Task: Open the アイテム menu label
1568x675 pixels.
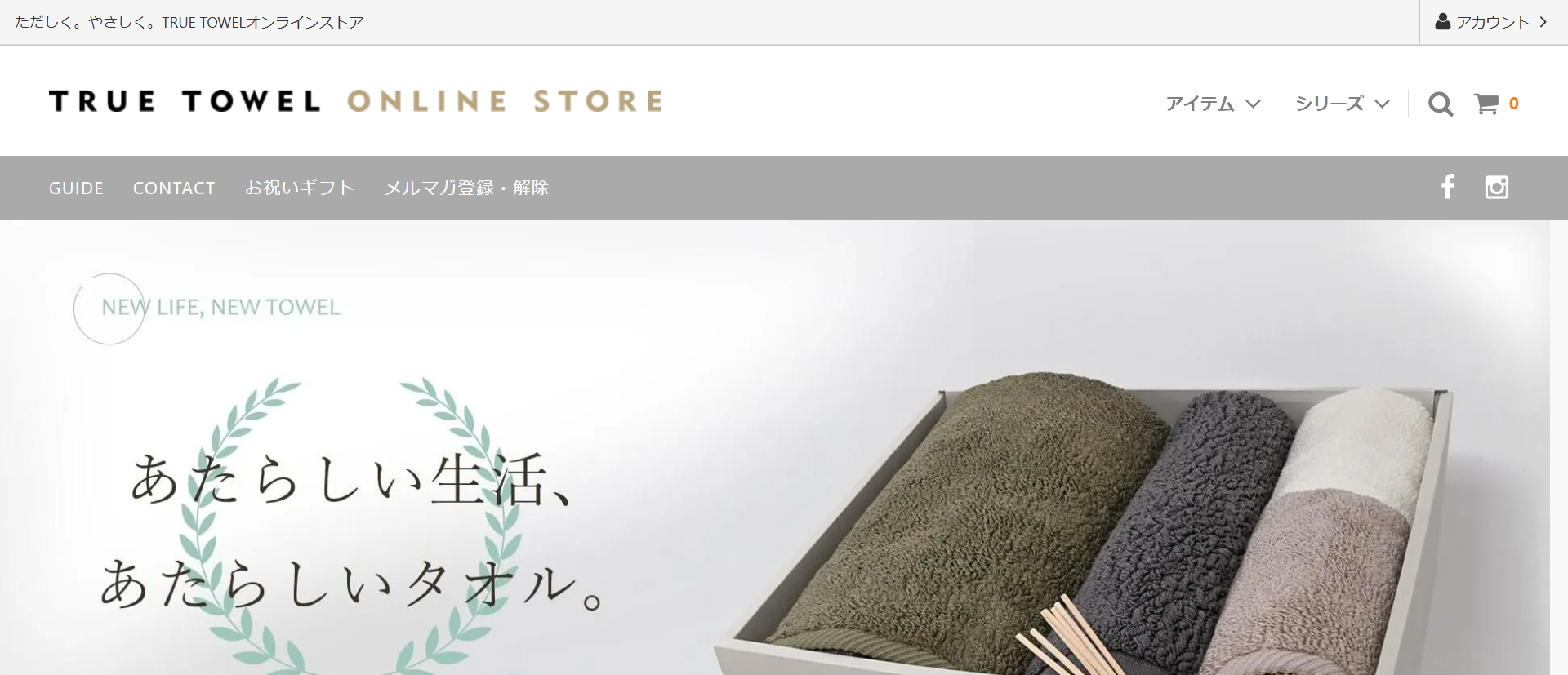Action: [1200, 104]
